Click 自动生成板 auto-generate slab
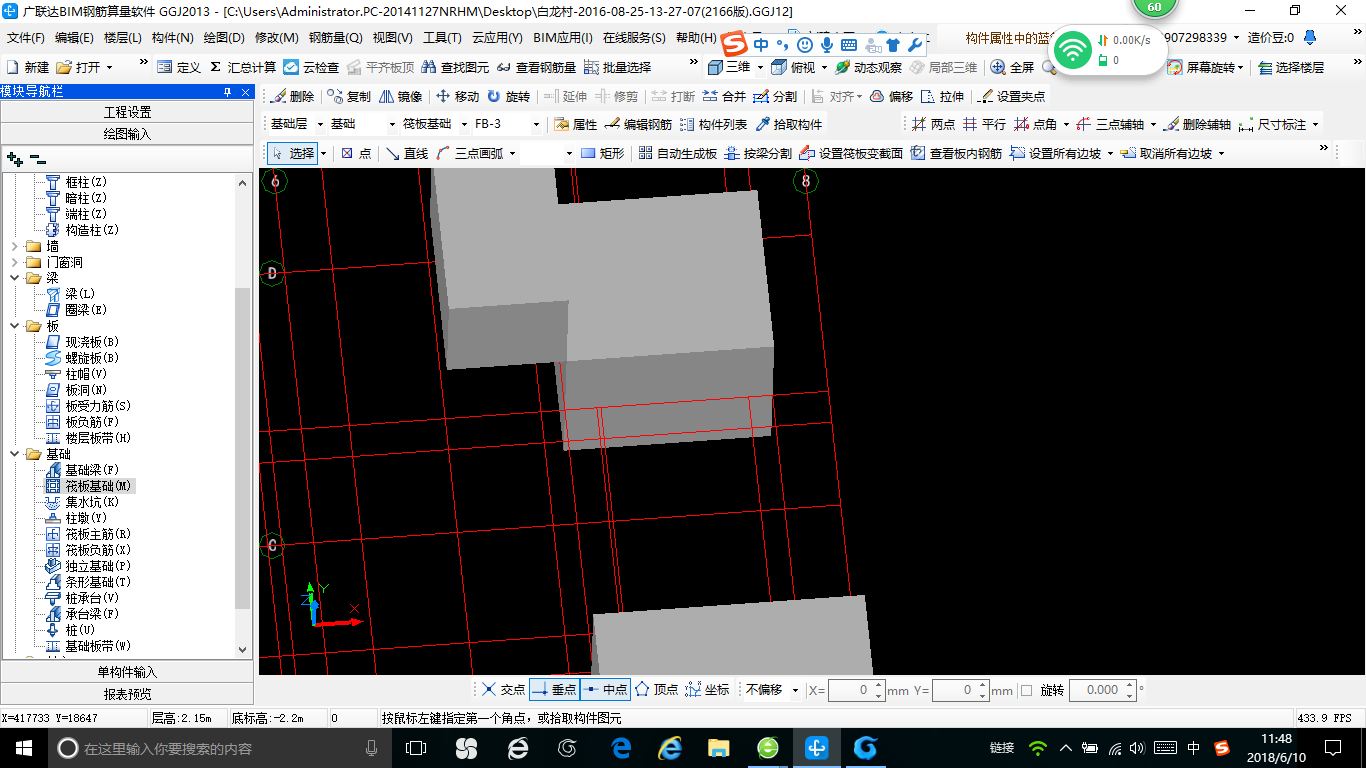Screen dimensions: 1366x768 677,153
